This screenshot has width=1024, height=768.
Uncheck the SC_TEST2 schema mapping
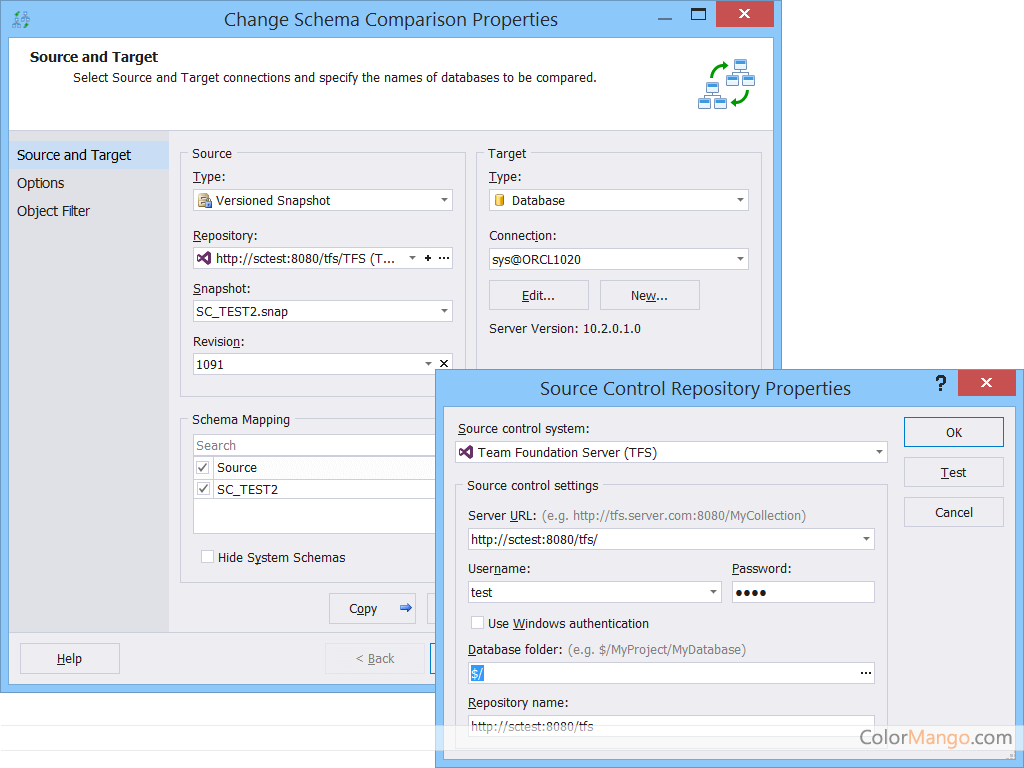[x=201, y=489]
